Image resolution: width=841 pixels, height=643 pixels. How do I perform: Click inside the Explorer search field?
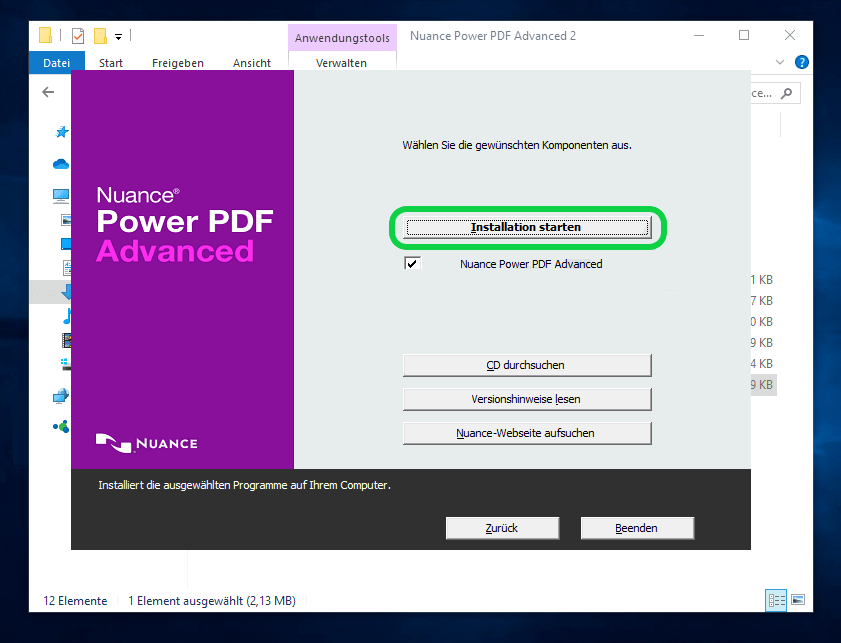[x=775, y=93]
